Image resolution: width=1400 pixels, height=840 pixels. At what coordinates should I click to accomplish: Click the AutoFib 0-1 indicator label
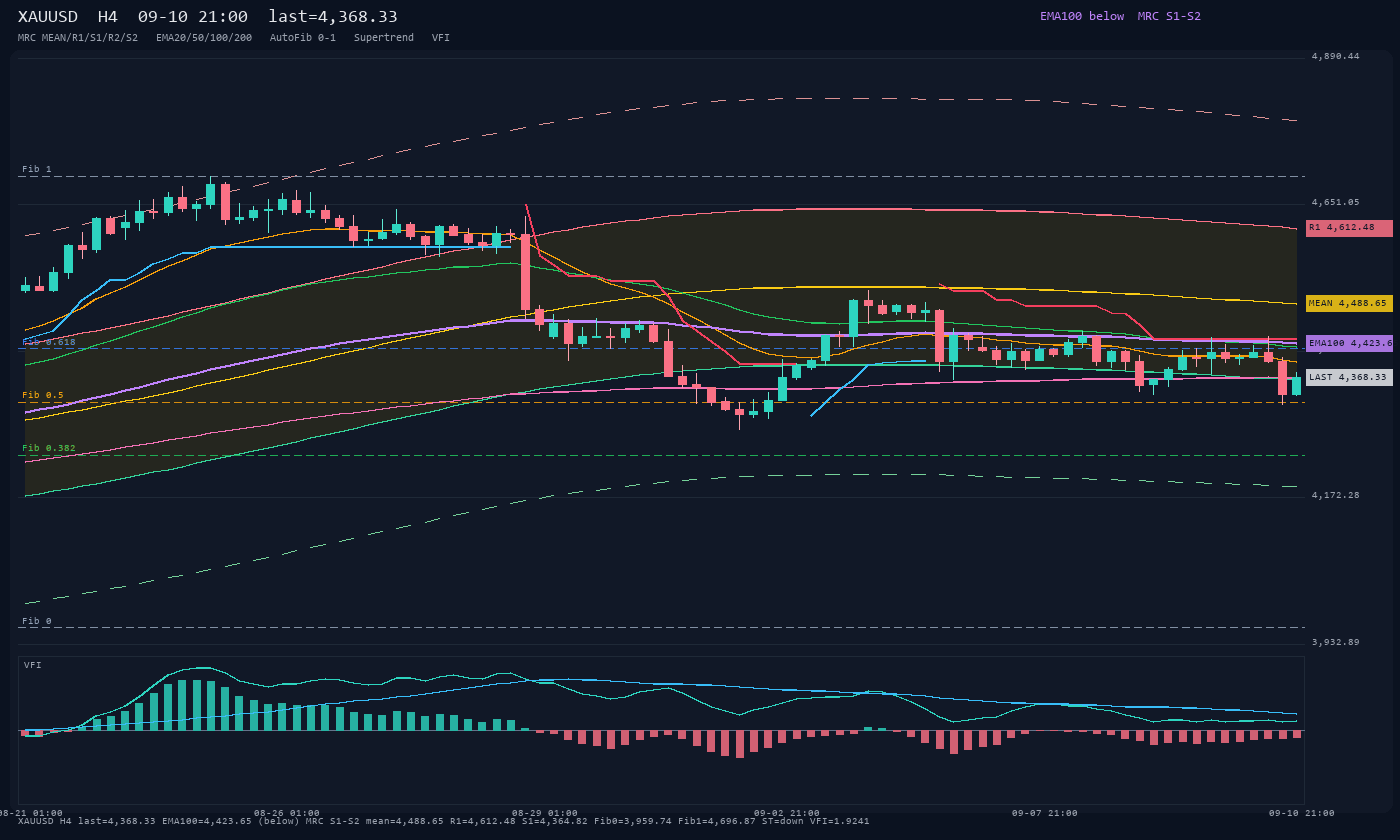click(303, 38)
